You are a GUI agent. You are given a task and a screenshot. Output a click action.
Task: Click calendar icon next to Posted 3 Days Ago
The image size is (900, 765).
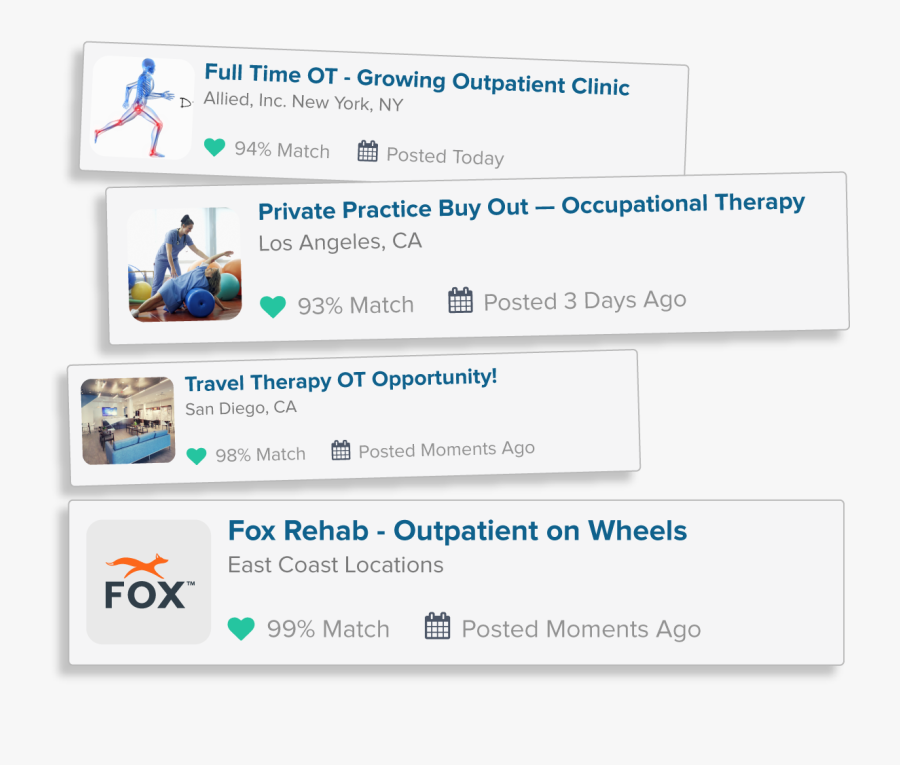460,300
